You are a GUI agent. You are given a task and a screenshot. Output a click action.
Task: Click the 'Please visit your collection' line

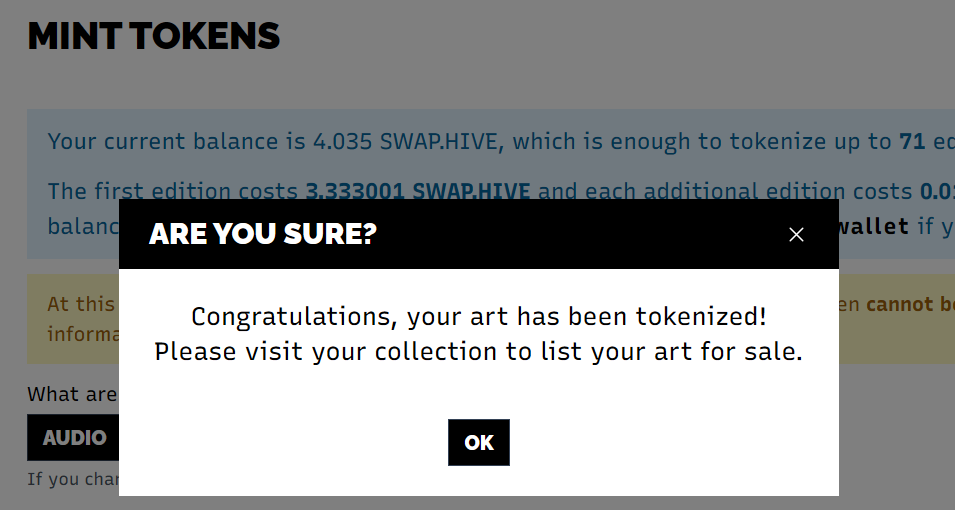[479, 352]
